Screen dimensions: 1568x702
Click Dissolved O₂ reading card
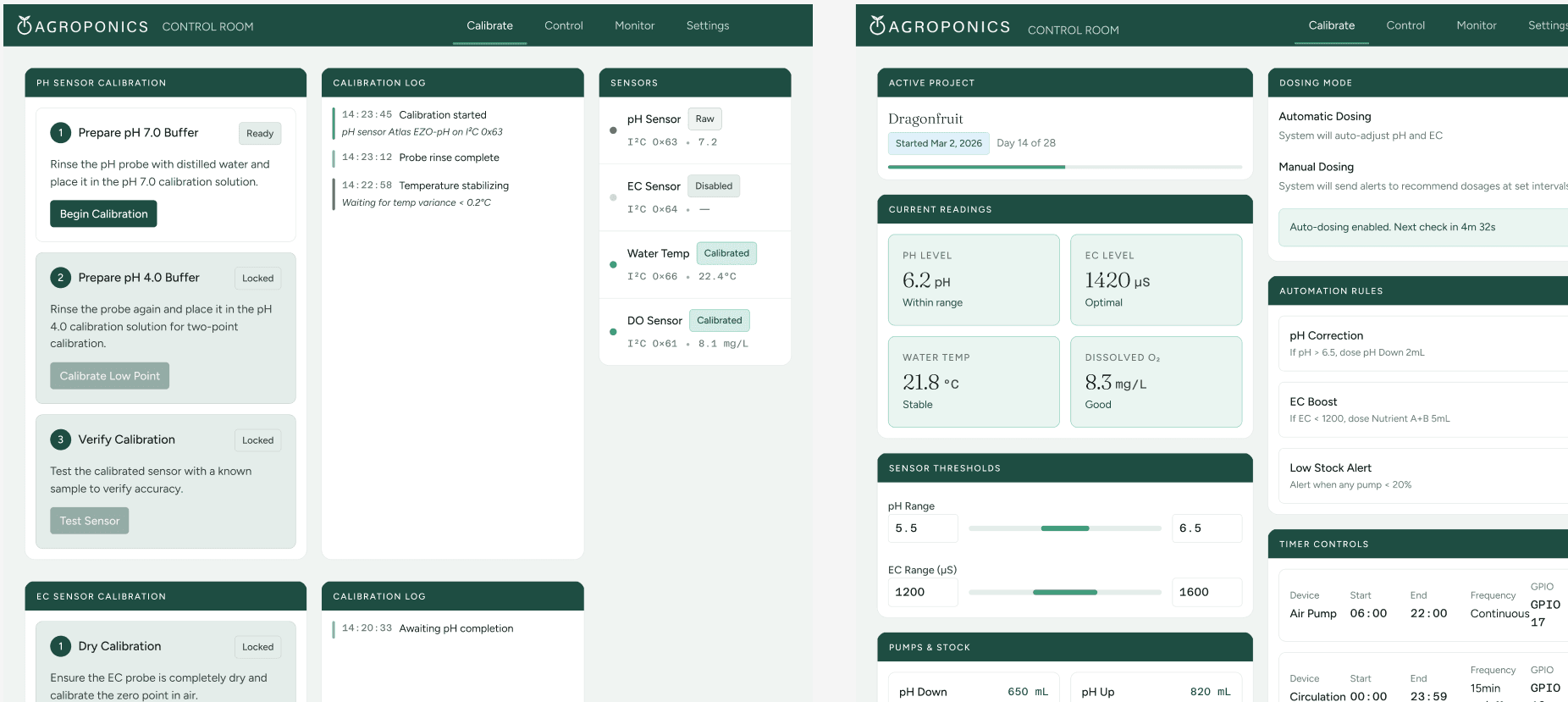pos(1157,382)
